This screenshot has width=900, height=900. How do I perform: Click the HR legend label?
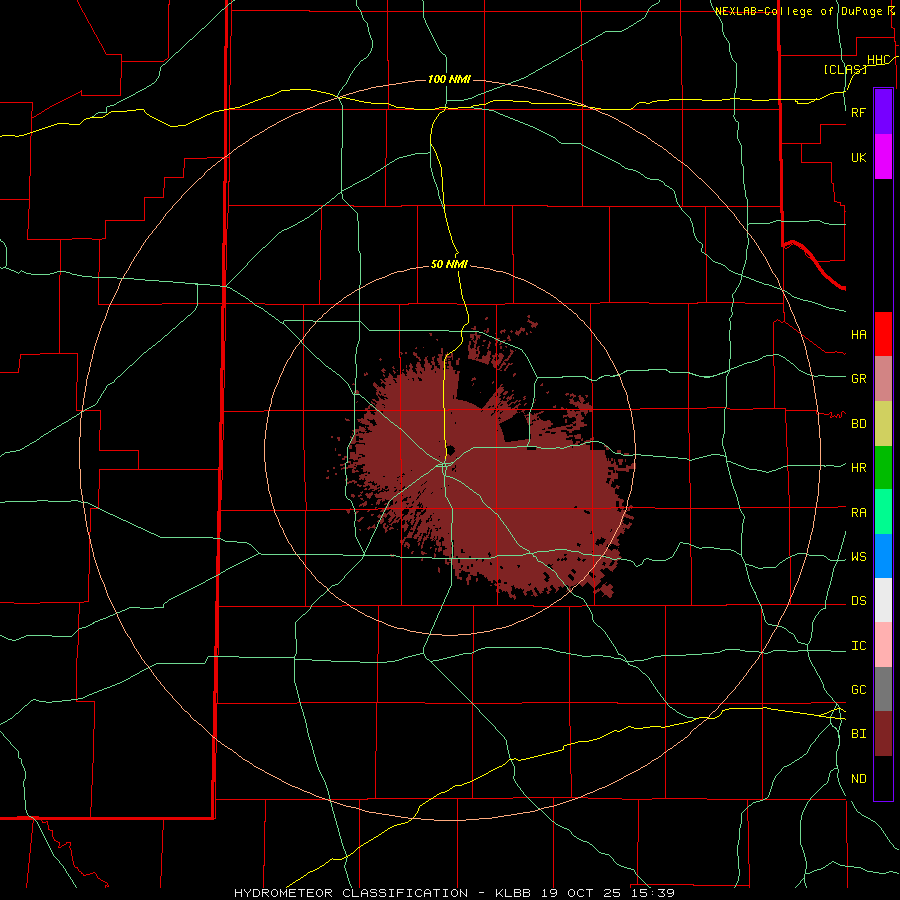[859, 468]
